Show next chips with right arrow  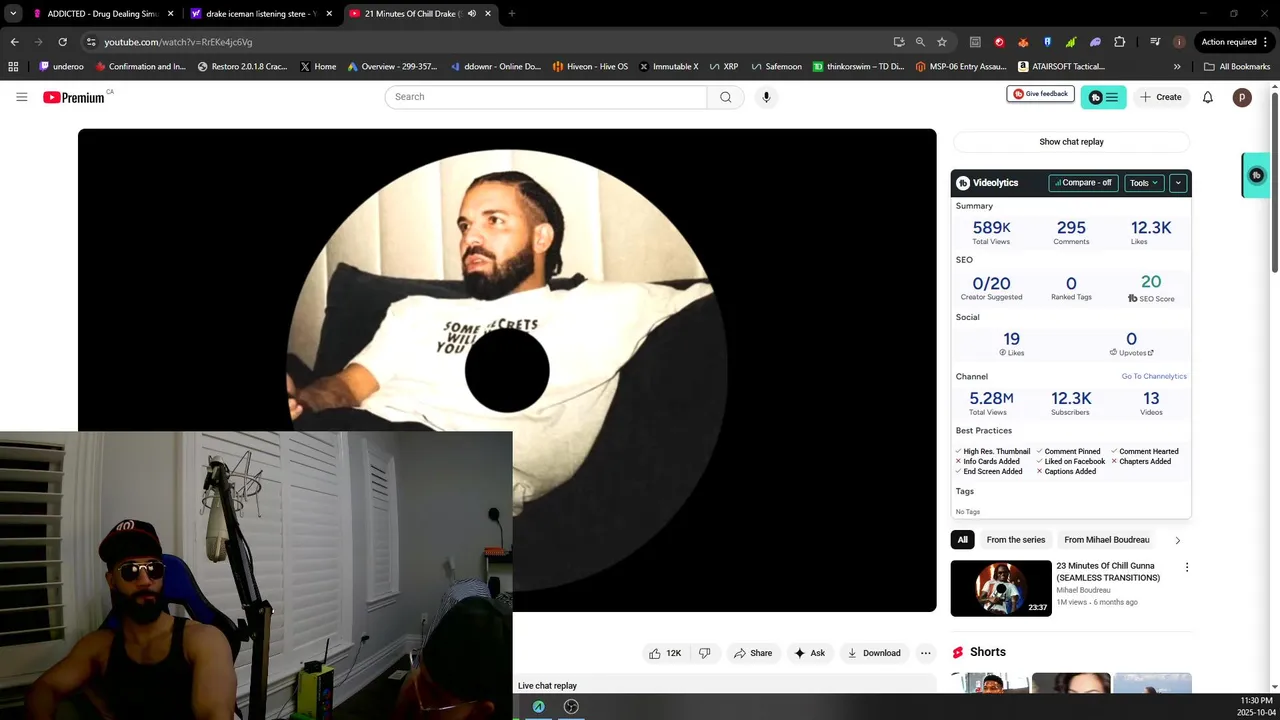[x=1177, y=540]
